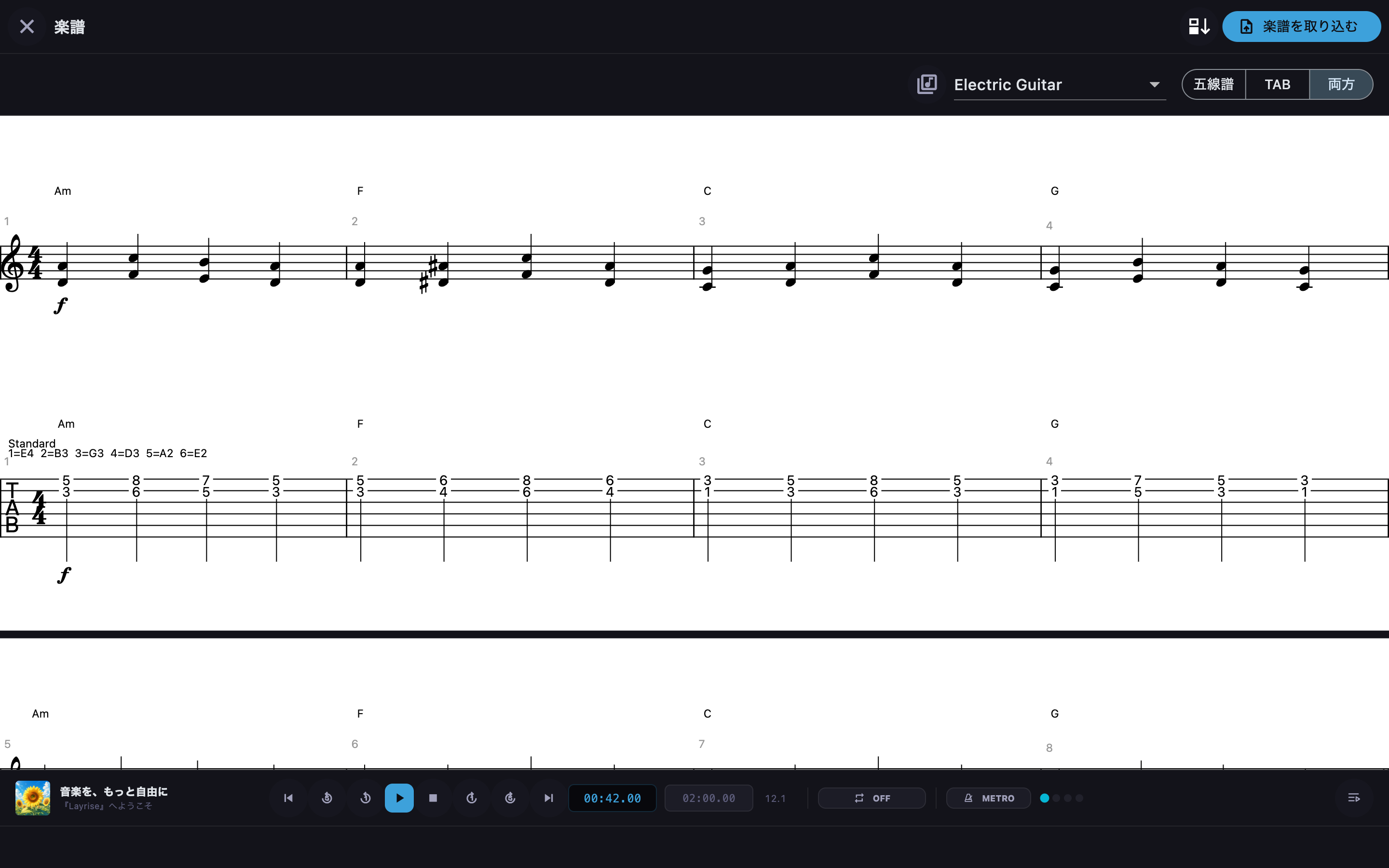Select the TAB view tab

(x=1278, y=84)
